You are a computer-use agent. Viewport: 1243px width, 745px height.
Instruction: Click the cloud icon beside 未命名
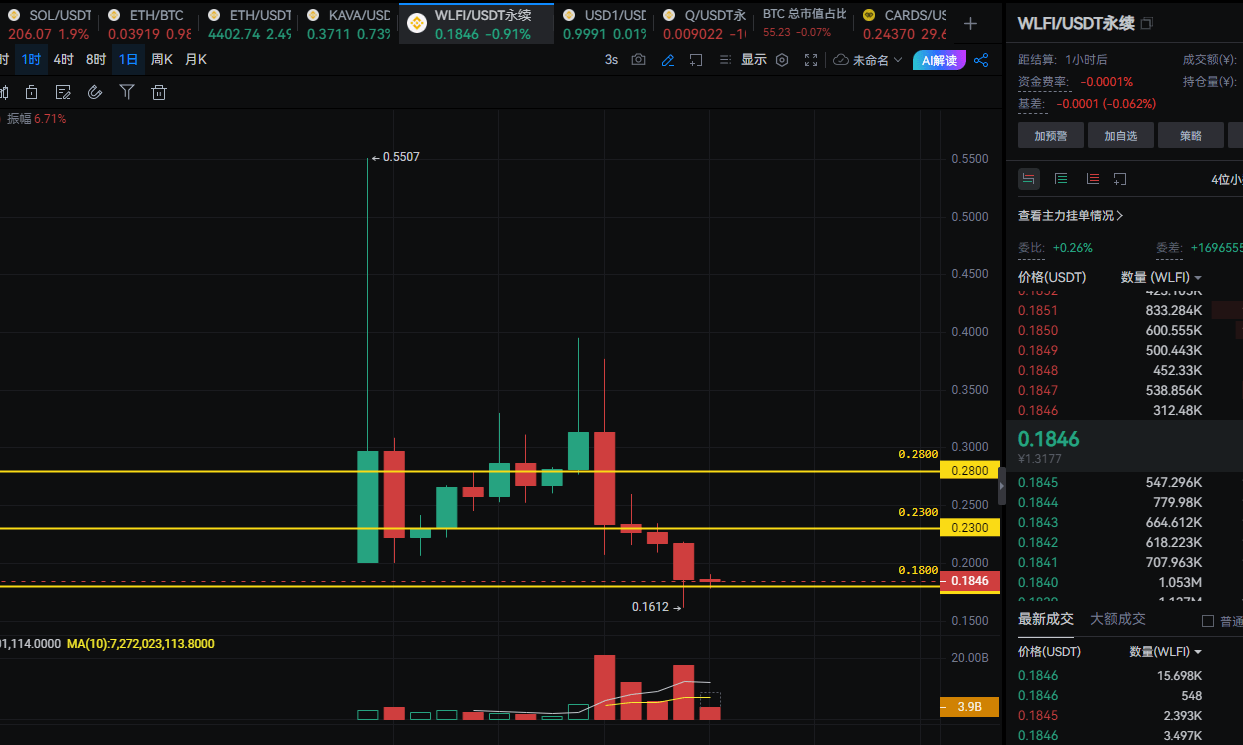pyautogui.click(x=841, y=60)
